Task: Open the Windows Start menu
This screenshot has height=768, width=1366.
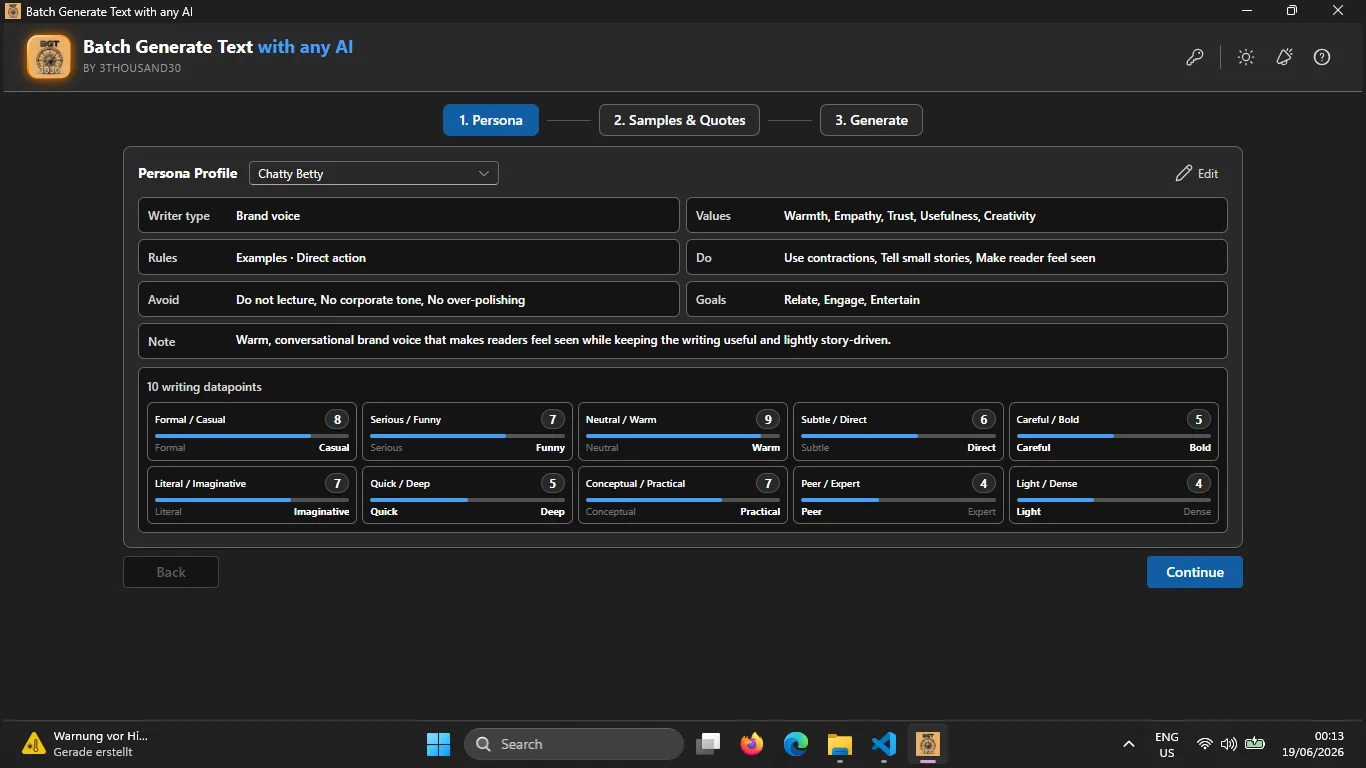Action: coord(438,744)
